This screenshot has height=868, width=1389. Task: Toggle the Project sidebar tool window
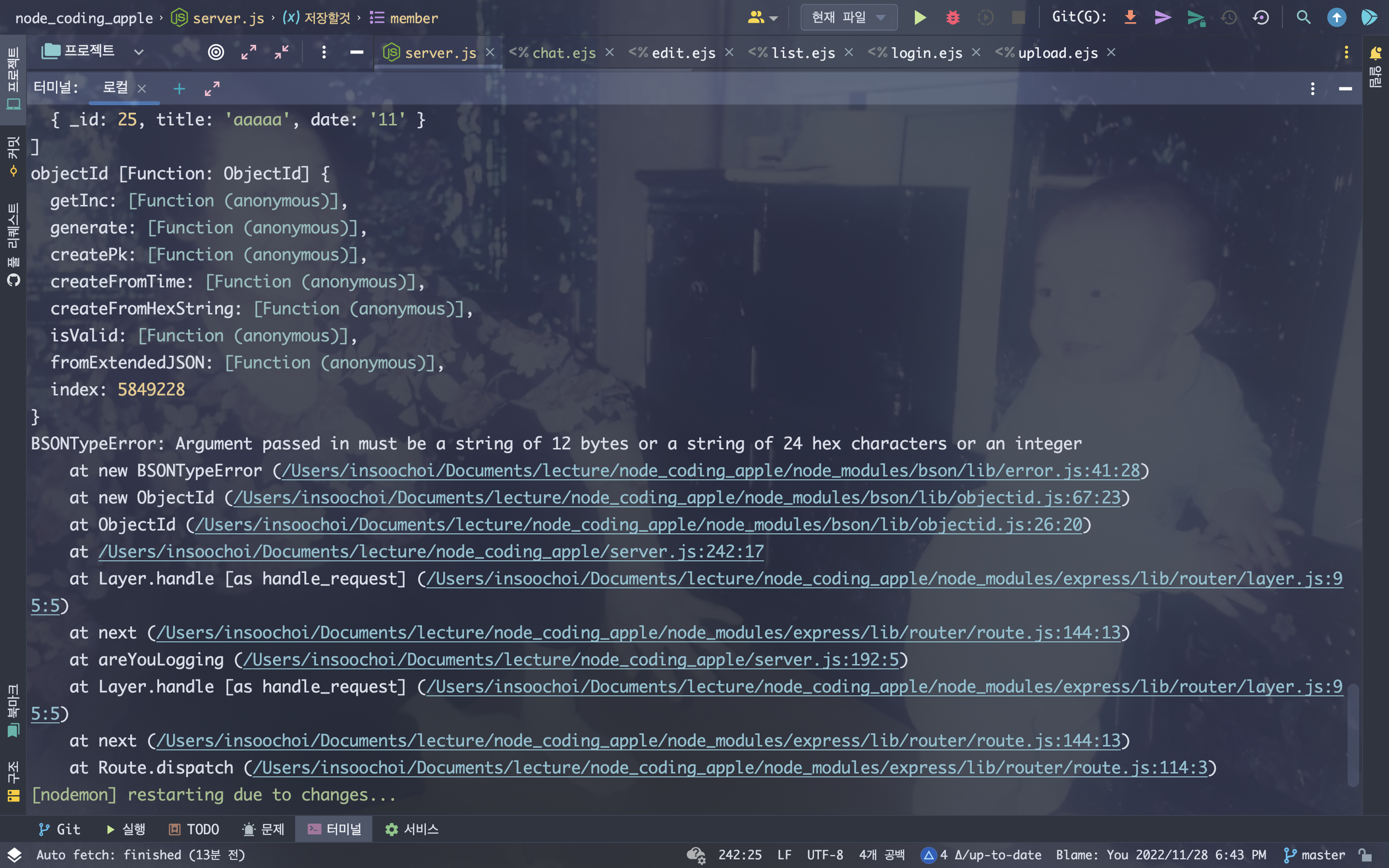pos(13,79)
